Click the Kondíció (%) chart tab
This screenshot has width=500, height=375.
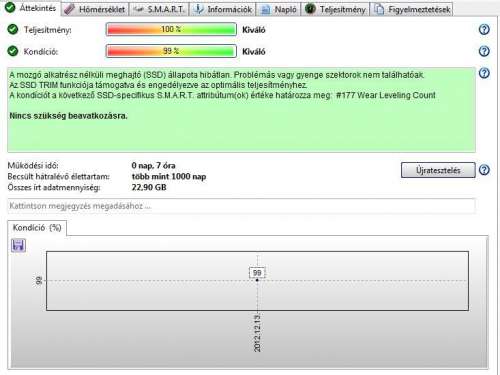pos(37,228)
